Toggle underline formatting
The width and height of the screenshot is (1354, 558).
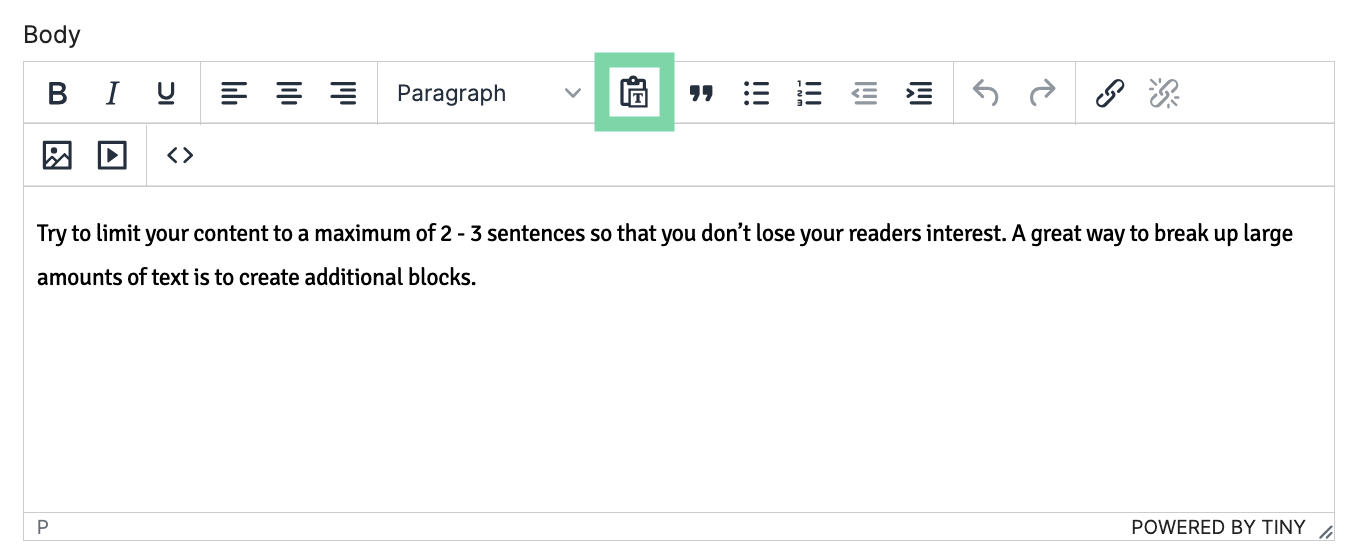166,94
